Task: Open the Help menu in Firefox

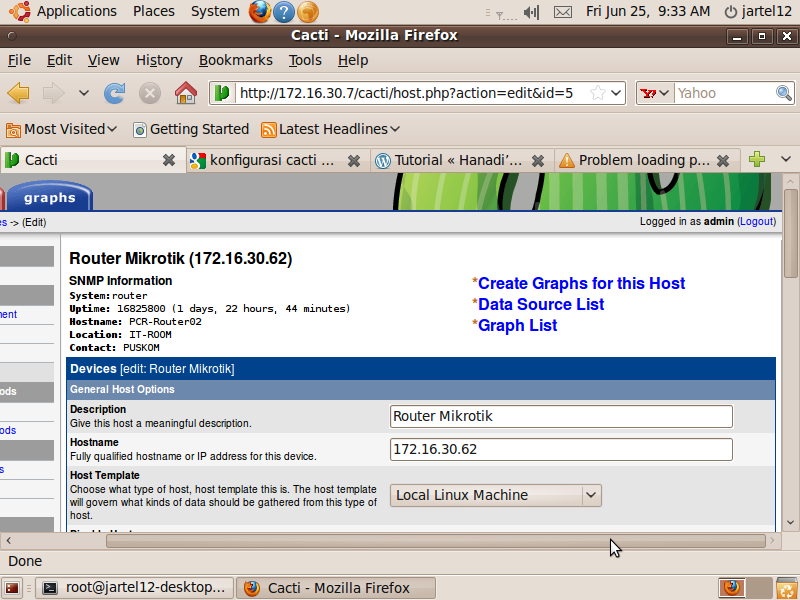Action: tap(353, 61)
